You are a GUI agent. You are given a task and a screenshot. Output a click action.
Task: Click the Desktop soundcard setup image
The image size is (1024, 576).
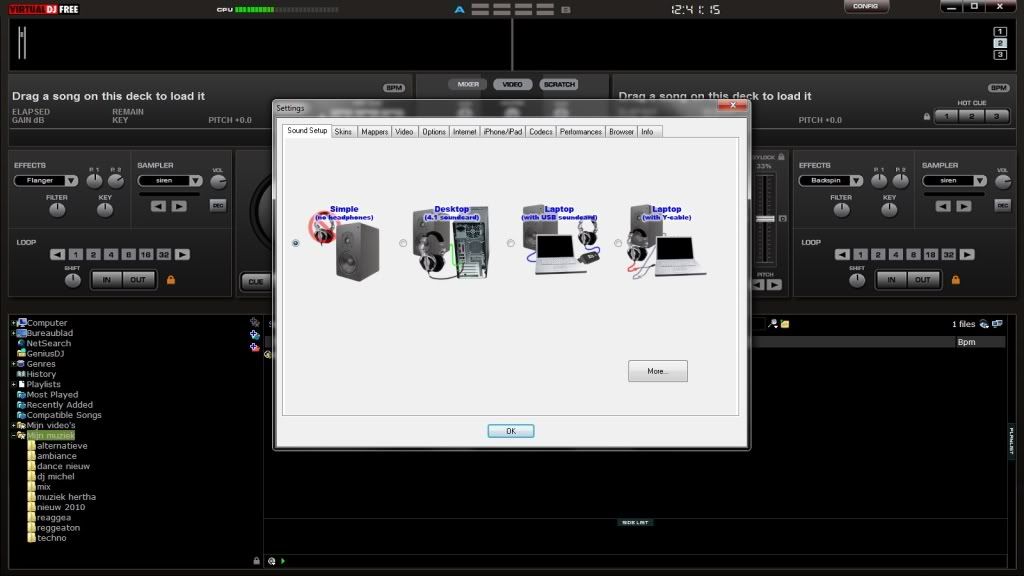[451, 242]
